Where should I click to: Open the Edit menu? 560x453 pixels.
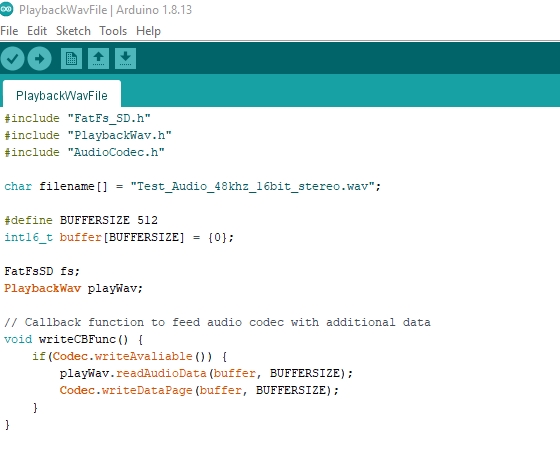pyautogui.click(x=37, y=31)
